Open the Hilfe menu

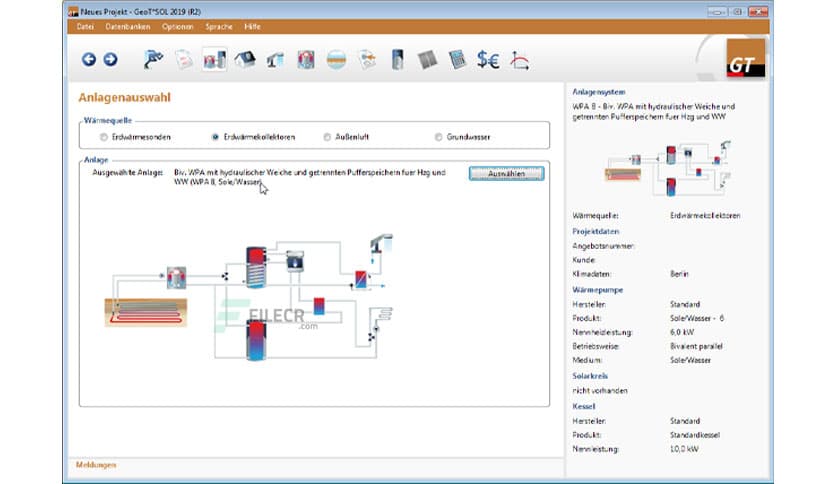coord(252,27)
